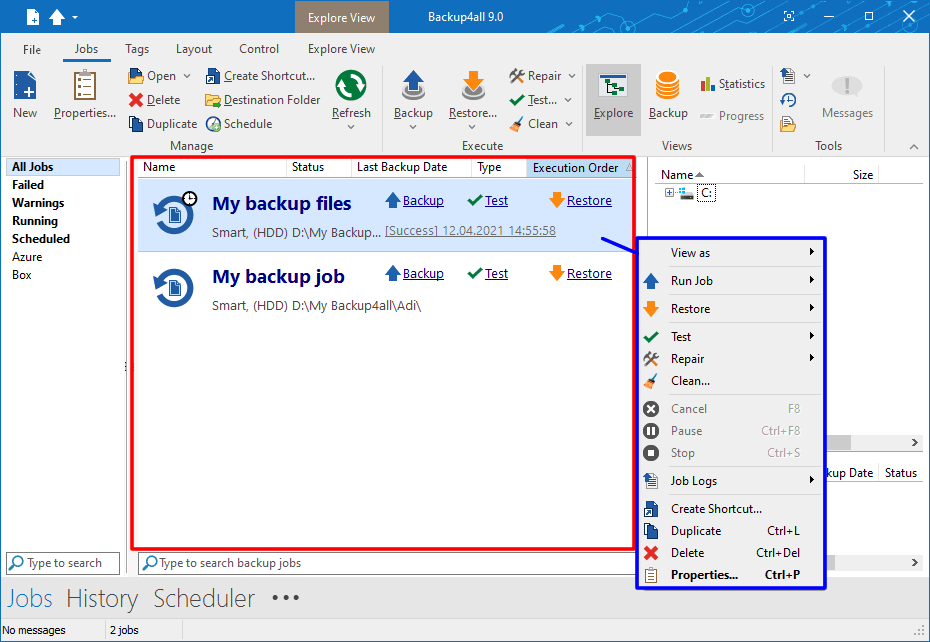Open Run Job in the context menu
The image size is (930, 642).
pos(731,281)
